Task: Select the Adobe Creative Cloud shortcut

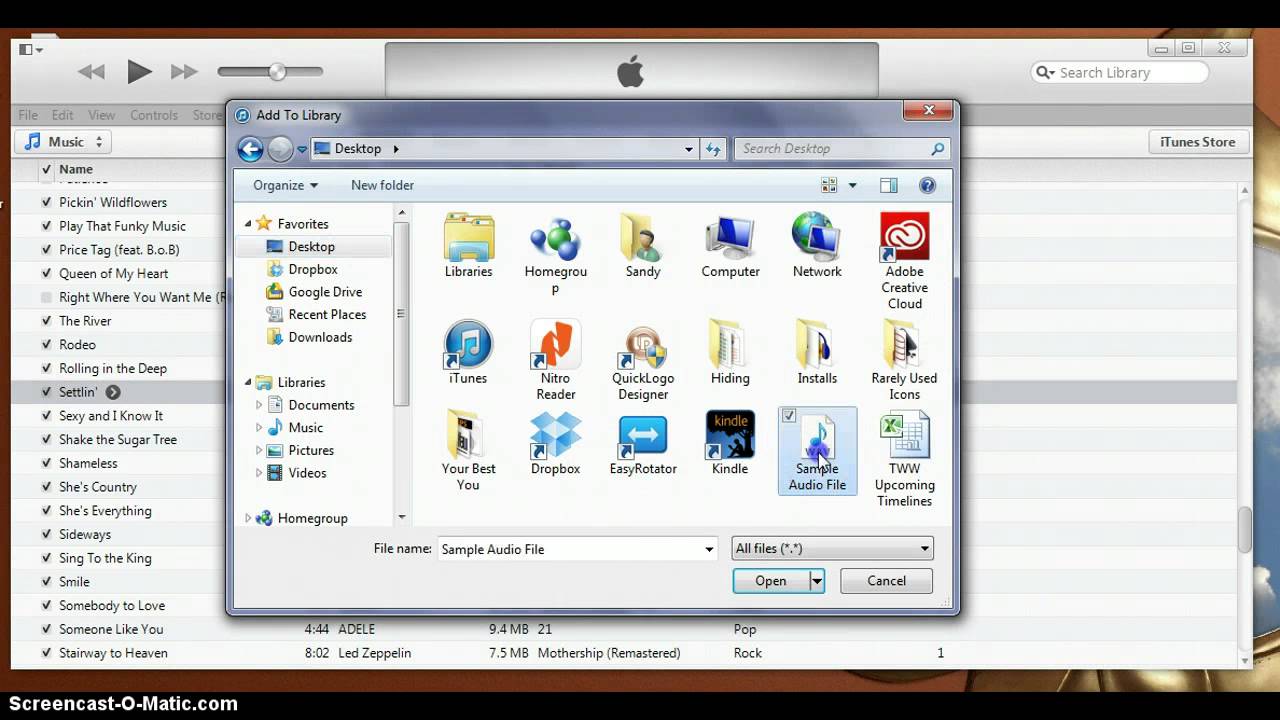Action: point(904,262)
